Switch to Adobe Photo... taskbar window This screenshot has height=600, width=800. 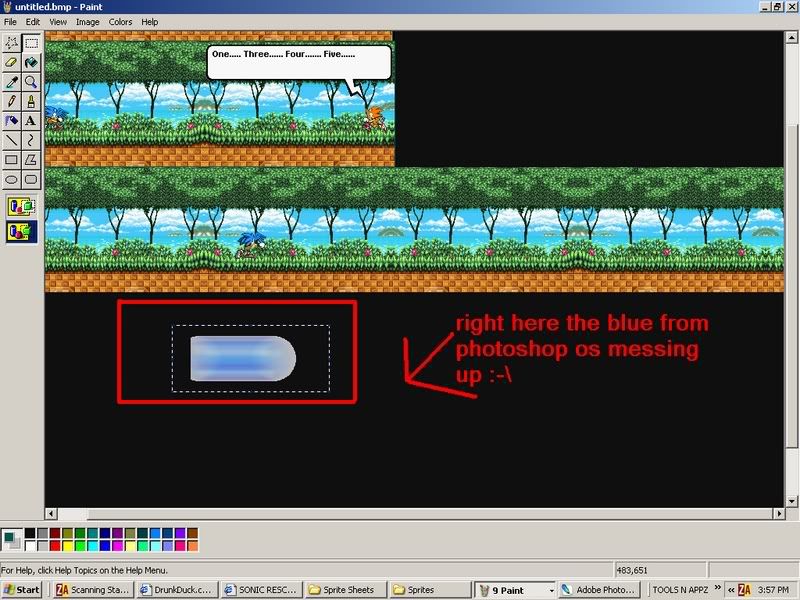(x=599, y=590)
